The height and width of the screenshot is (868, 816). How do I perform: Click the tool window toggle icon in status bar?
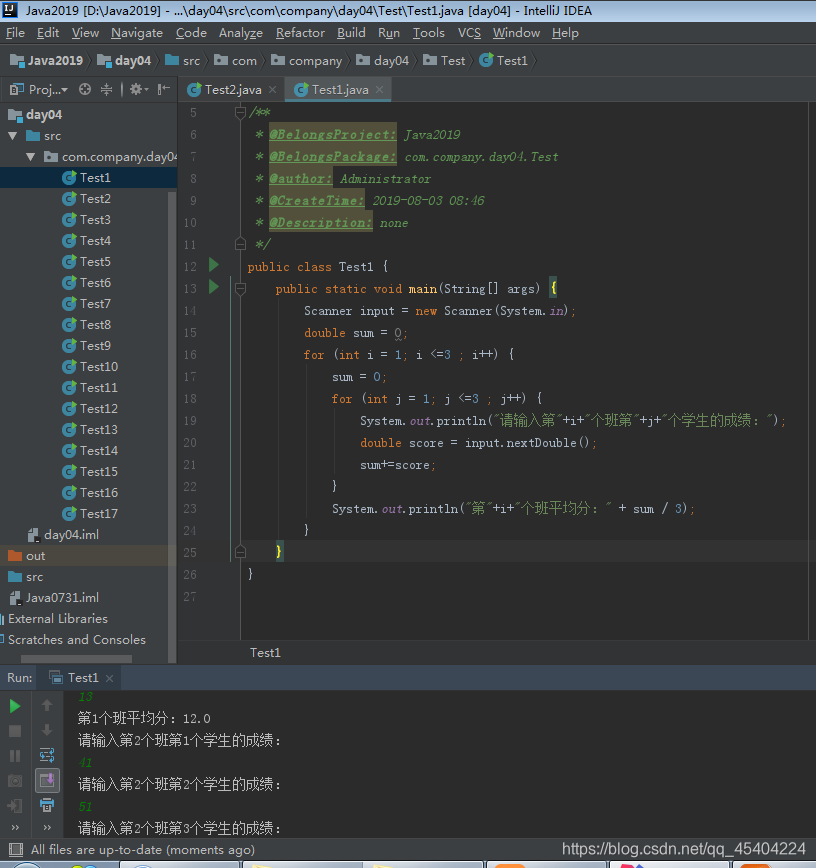[x=16, y=850]
